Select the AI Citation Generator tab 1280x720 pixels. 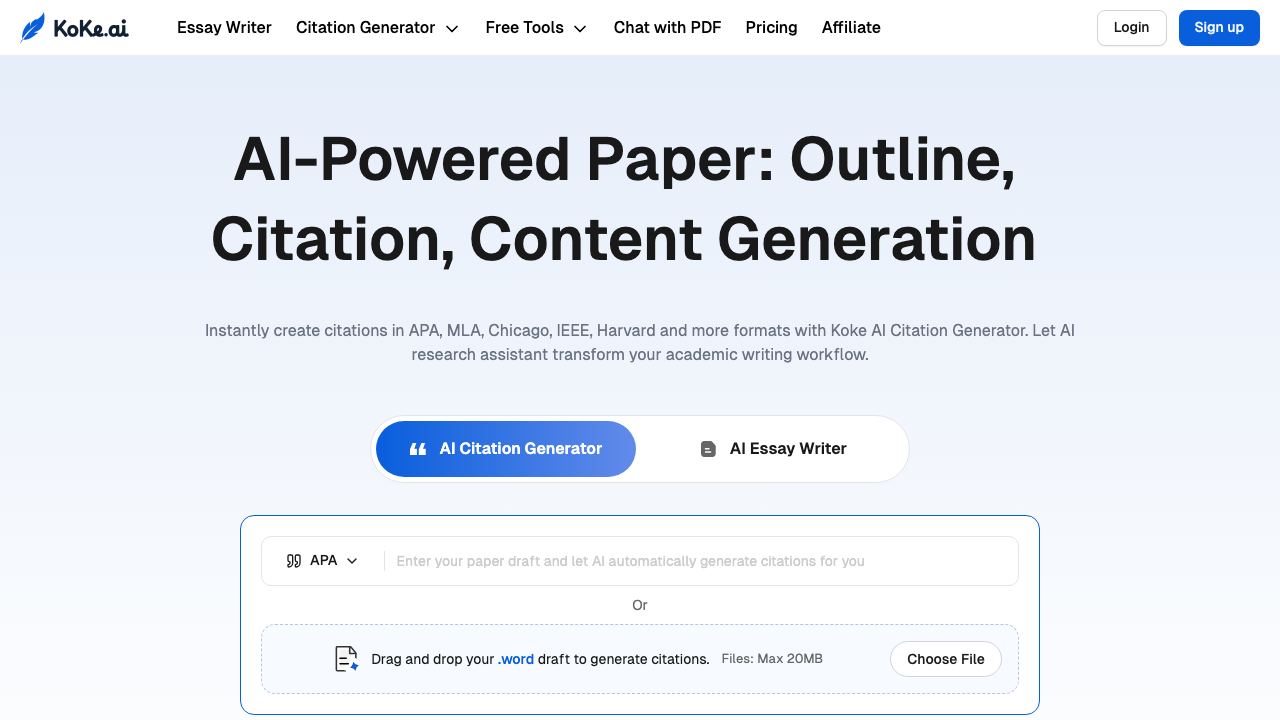pos(506,449)
